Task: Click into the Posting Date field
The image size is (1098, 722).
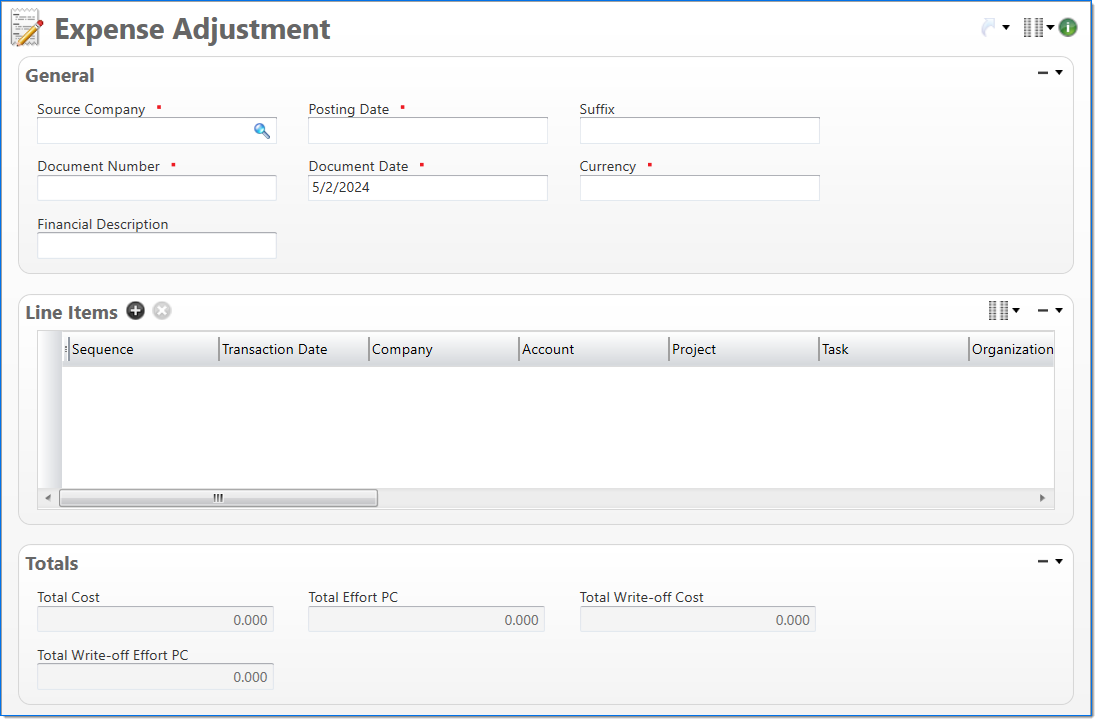Action: (x=427, y=131)
